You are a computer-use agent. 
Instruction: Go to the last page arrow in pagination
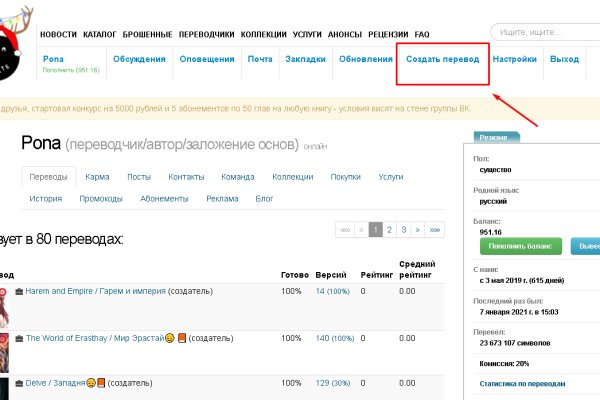435,229
